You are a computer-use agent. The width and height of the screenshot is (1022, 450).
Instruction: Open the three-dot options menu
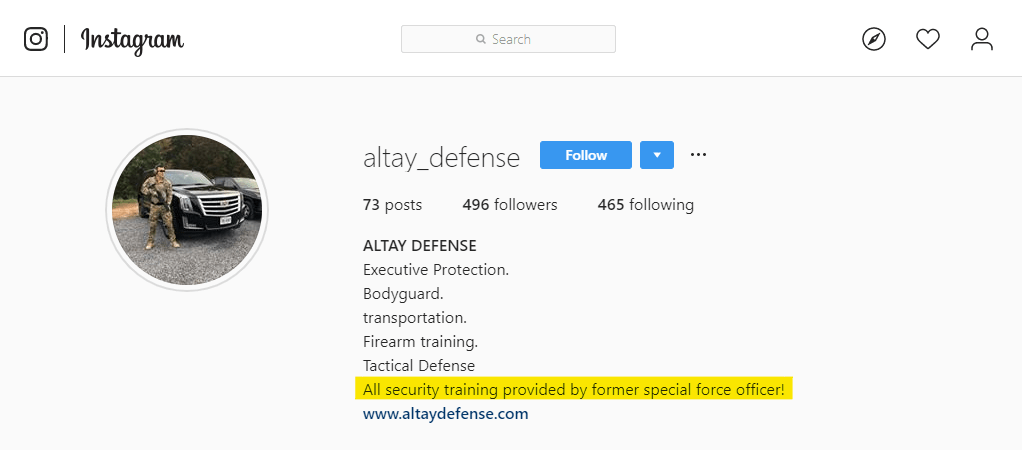[x=698, y=155]
